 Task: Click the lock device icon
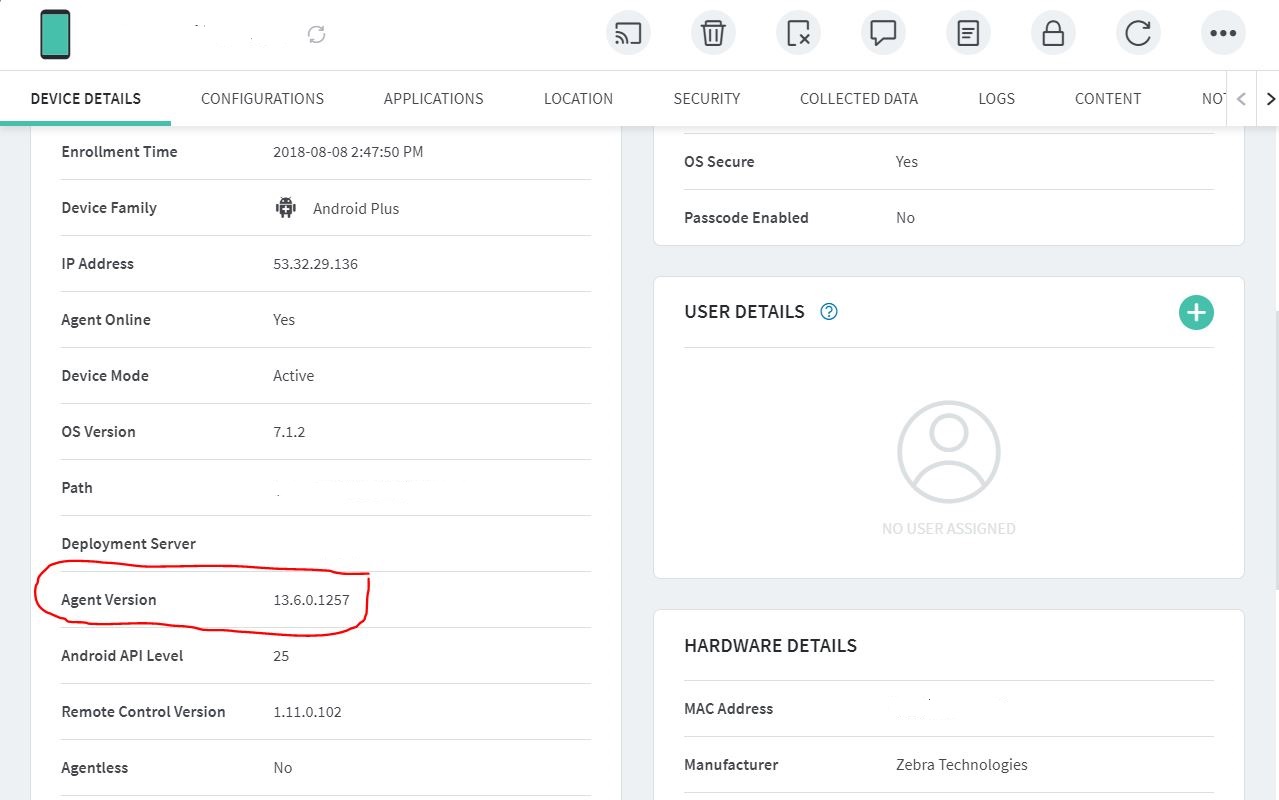[1053, 34]
